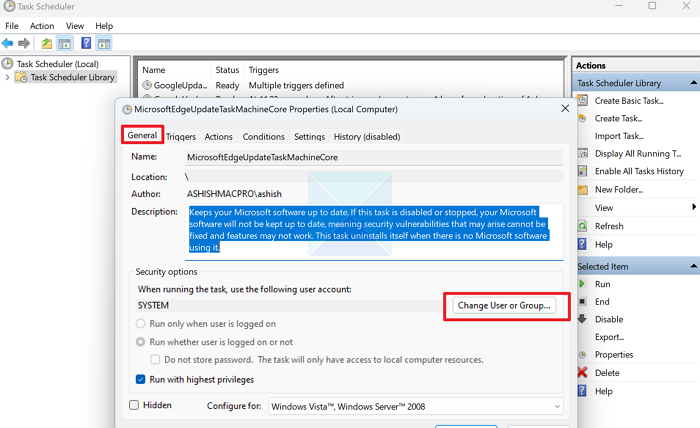The height and width of the screenshot is (428, 700).
Task: Uncheck Run with highest privileges
Action: pyautogui.click(x=141, y=379)
